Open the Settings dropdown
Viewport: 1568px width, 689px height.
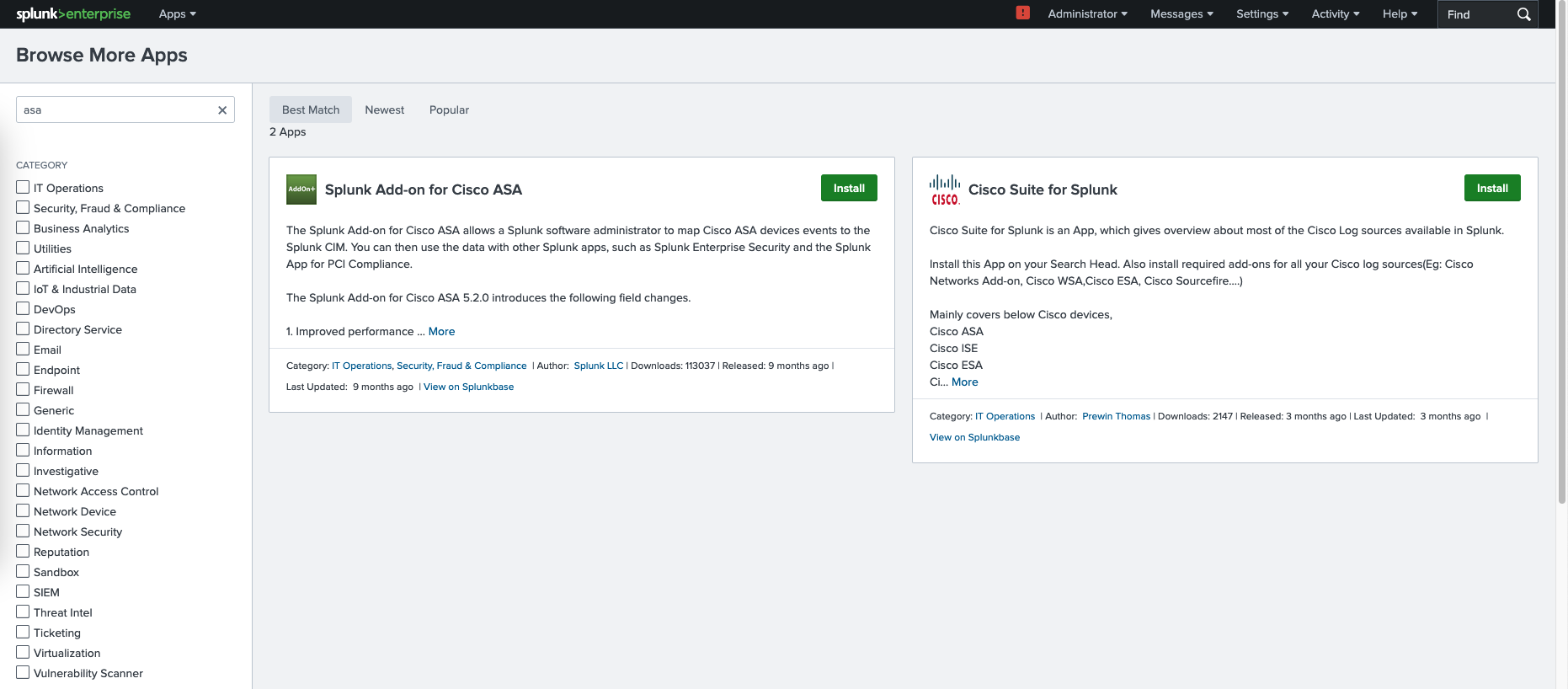click(x=1261, y=14)
